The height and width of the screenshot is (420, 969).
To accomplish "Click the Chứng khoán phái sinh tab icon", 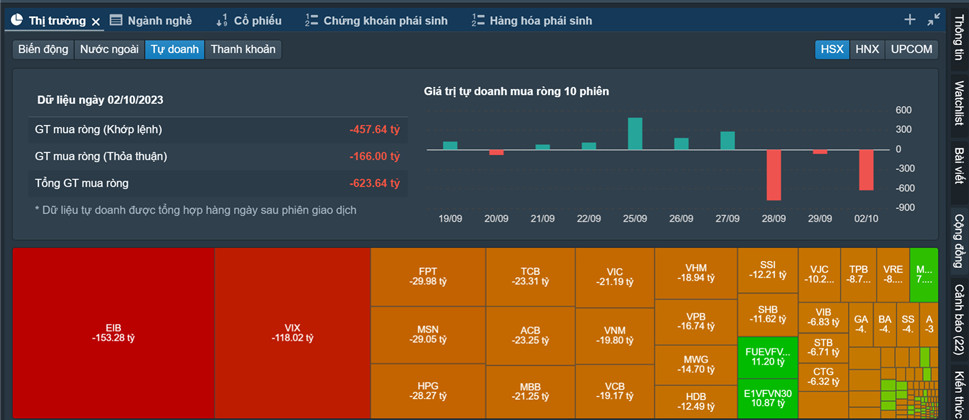I will click(x=311, y=20).
